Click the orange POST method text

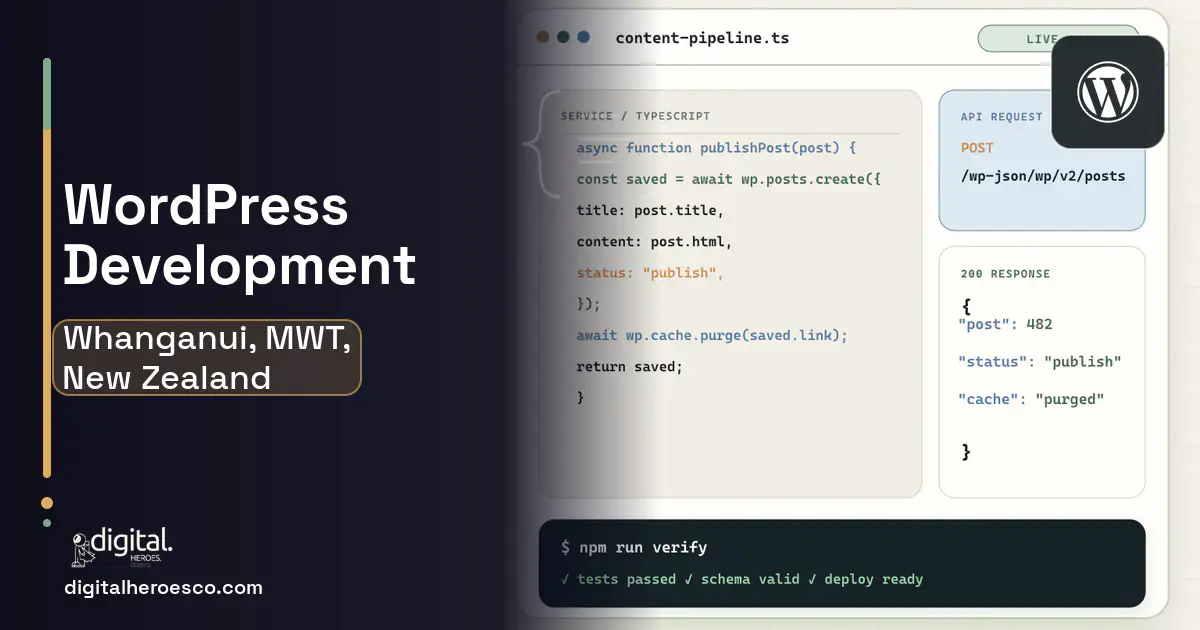coord(977,148)
